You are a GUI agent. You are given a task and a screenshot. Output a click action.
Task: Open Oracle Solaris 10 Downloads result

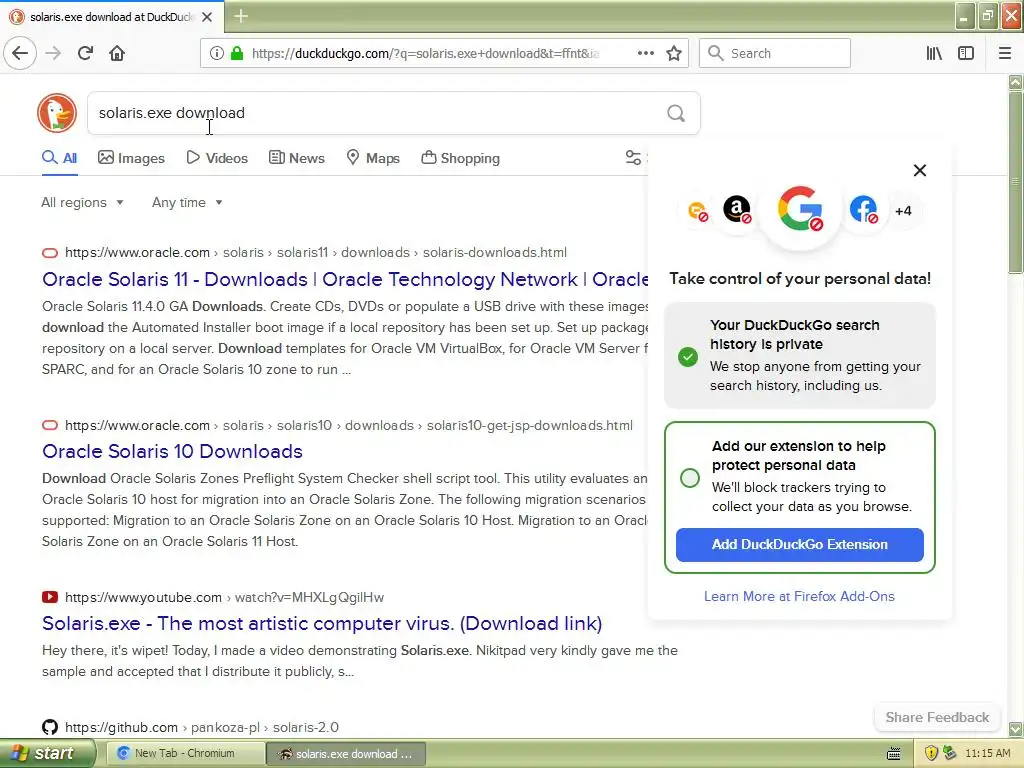tap(172, 451)
